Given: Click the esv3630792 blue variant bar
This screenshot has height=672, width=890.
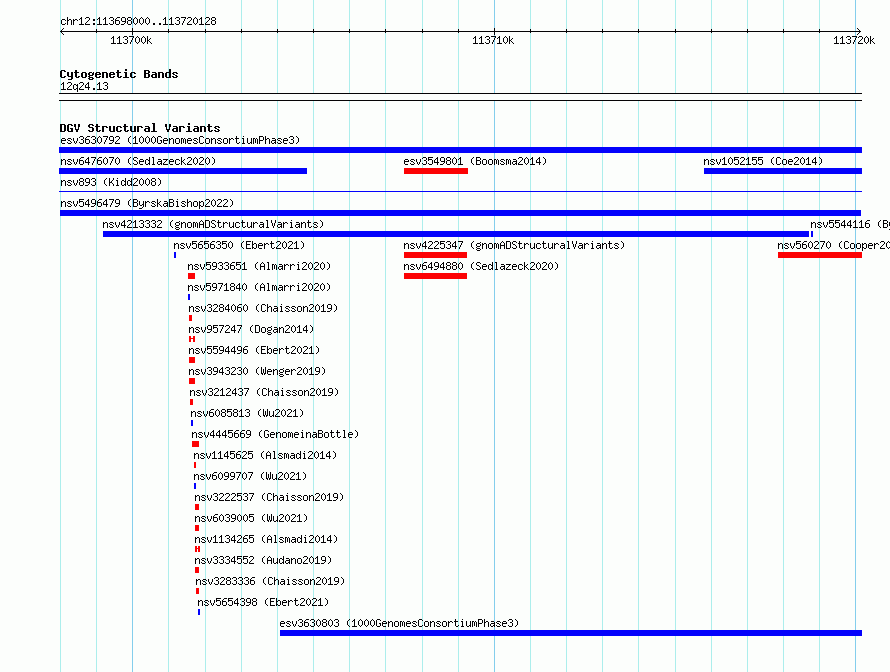Looking at the screenshot, I should coord(460,150).
